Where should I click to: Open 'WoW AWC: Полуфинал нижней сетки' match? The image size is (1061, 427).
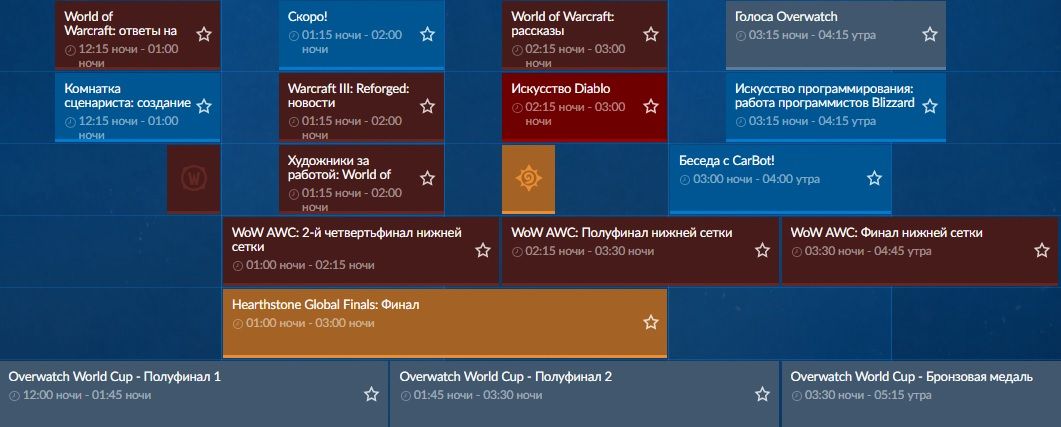[640, 250]
